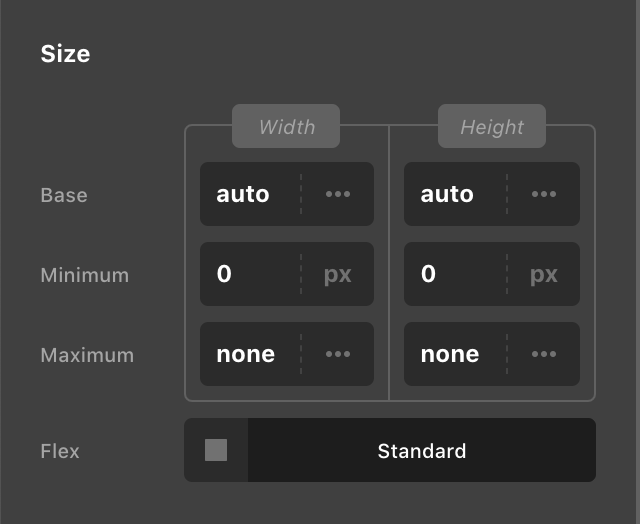Click the Flex row label

[60, 451]
